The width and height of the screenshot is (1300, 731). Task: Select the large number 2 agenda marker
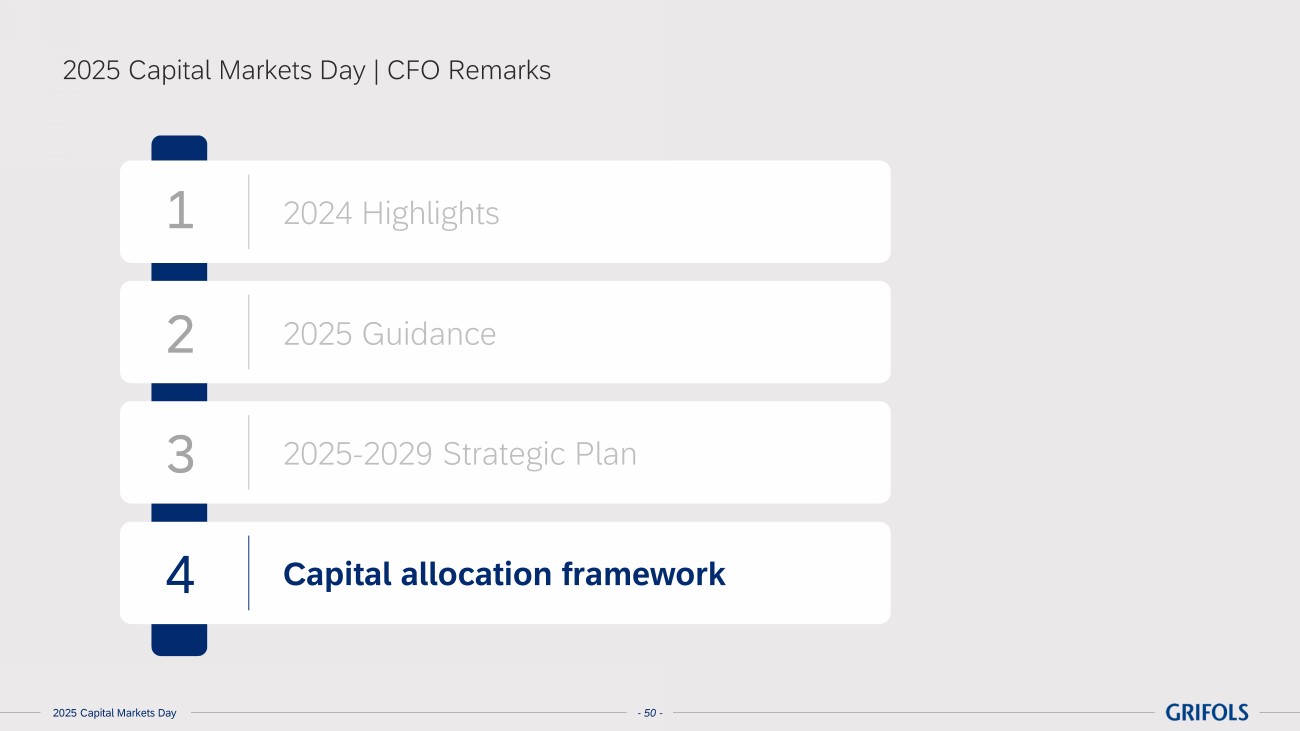[180, 334]
